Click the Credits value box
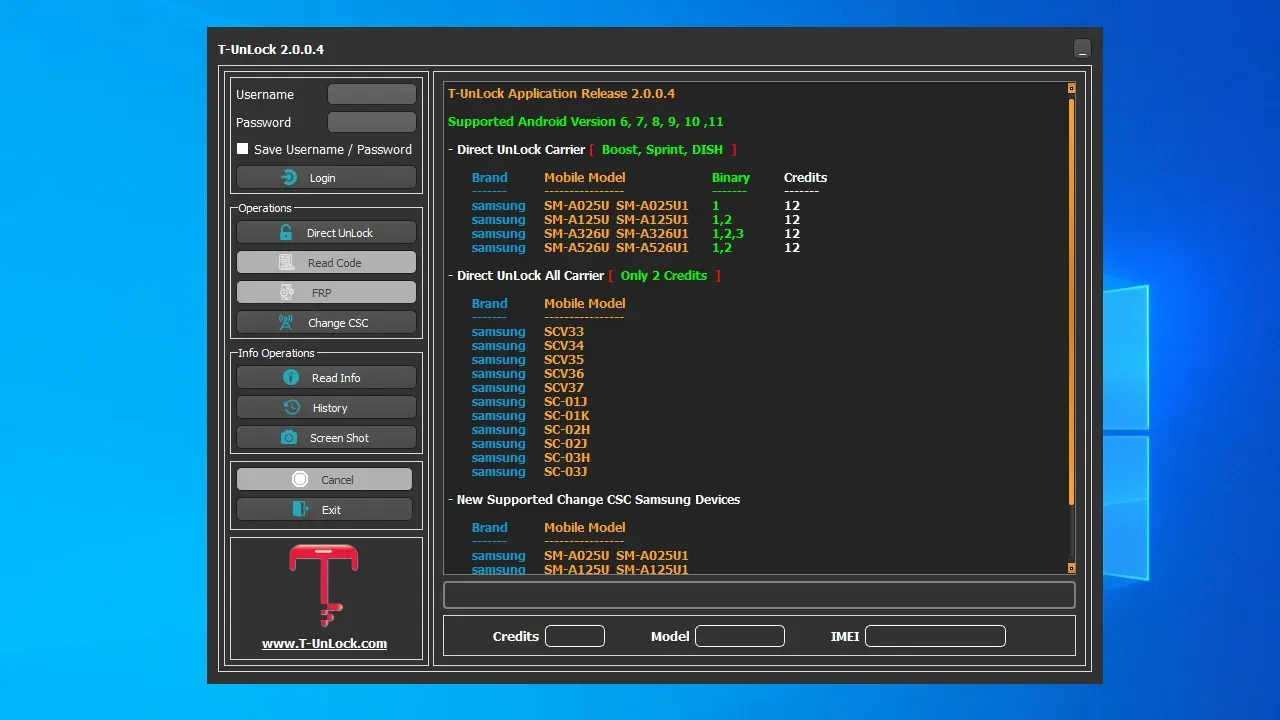1280x720 pixels. tap(575, 636)
